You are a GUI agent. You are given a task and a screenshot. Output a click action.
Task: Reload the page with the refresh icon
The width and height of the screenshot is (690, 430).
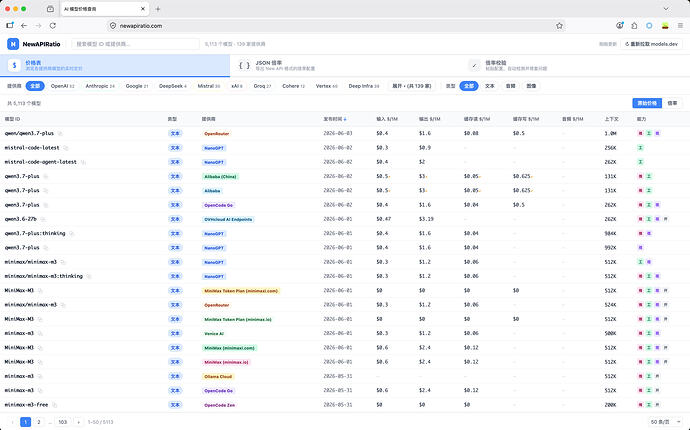pos(53,26)
